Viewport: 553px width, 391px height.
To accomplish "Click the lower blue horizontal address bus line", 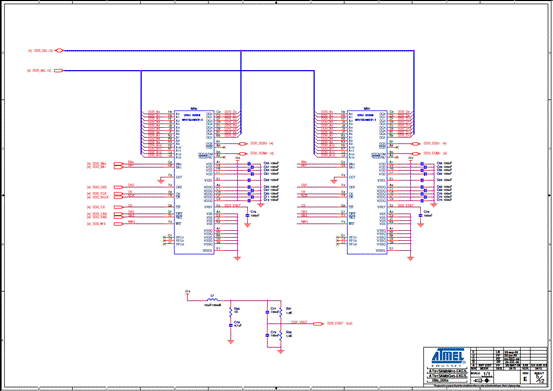I will (x=189, y=71).
